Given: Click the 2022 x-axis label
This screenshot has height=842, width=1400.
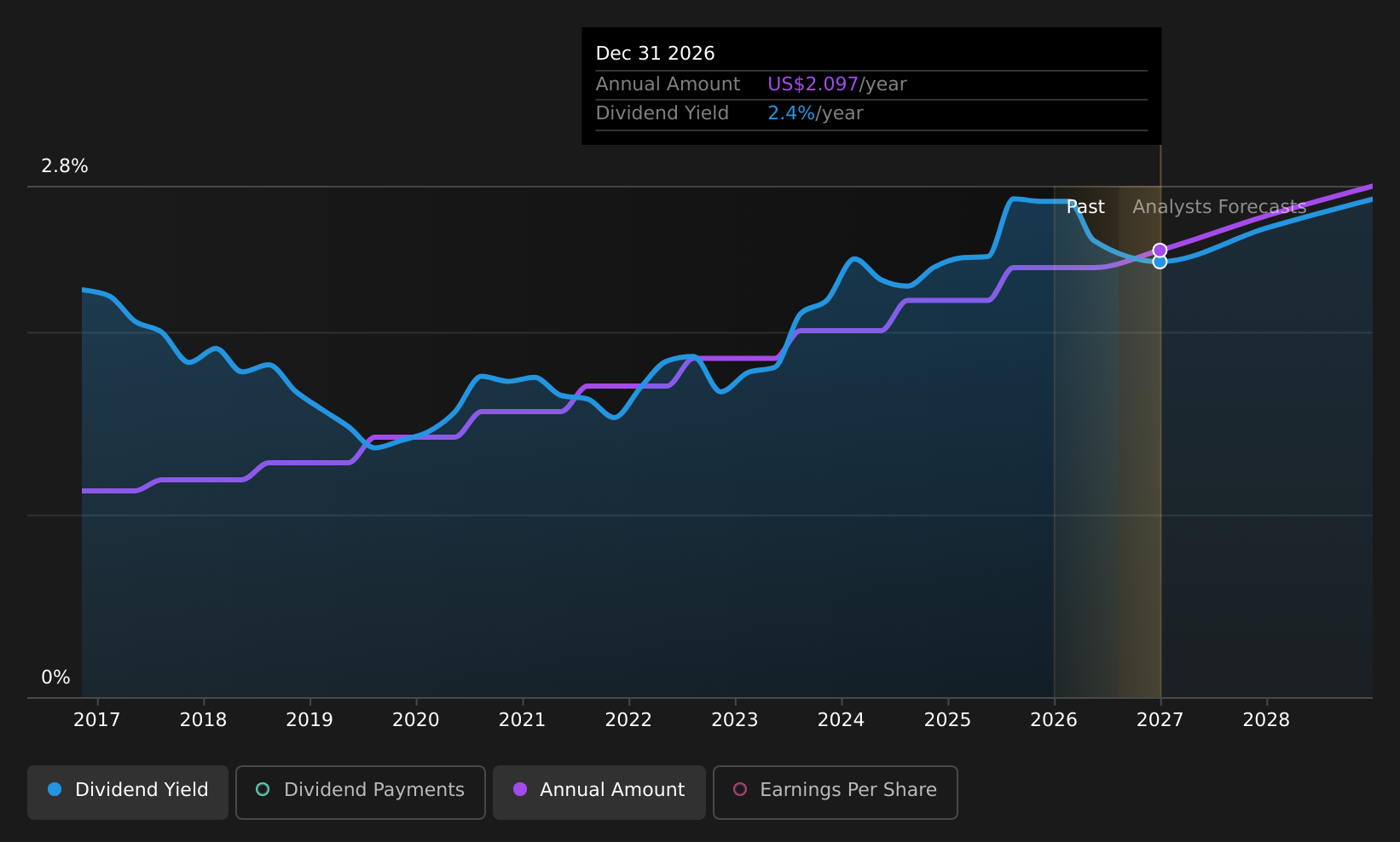Looking at the screenshot, I should click(x=628, y=720).
